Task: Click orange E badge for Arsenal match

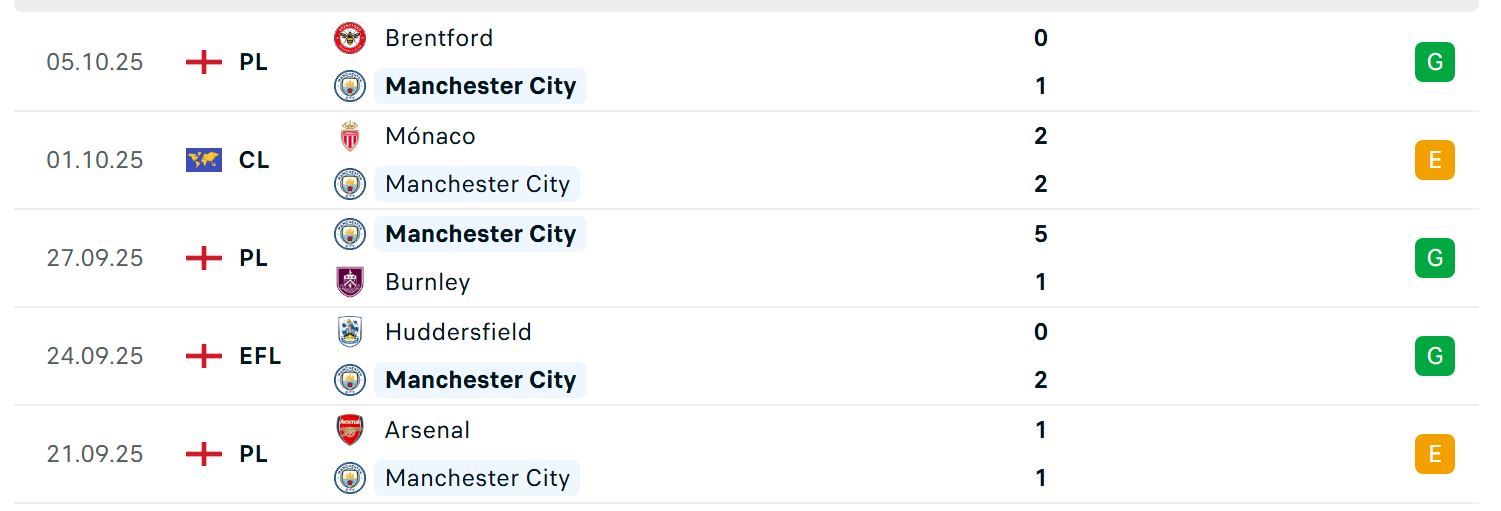Action: [1435, 454]
